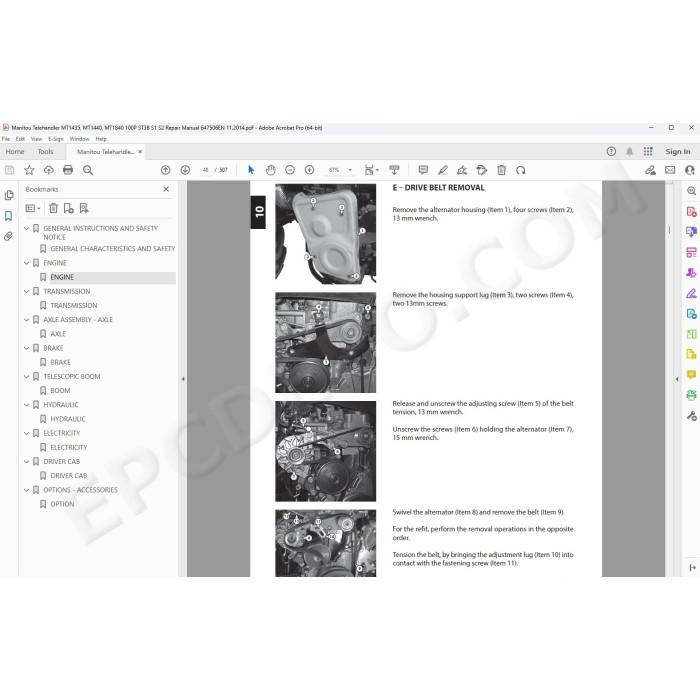This screenshot has height=700, width=700.
Task: Choose the Selection arrow tool
Action: pyautogui.click(x=251, y=170)
